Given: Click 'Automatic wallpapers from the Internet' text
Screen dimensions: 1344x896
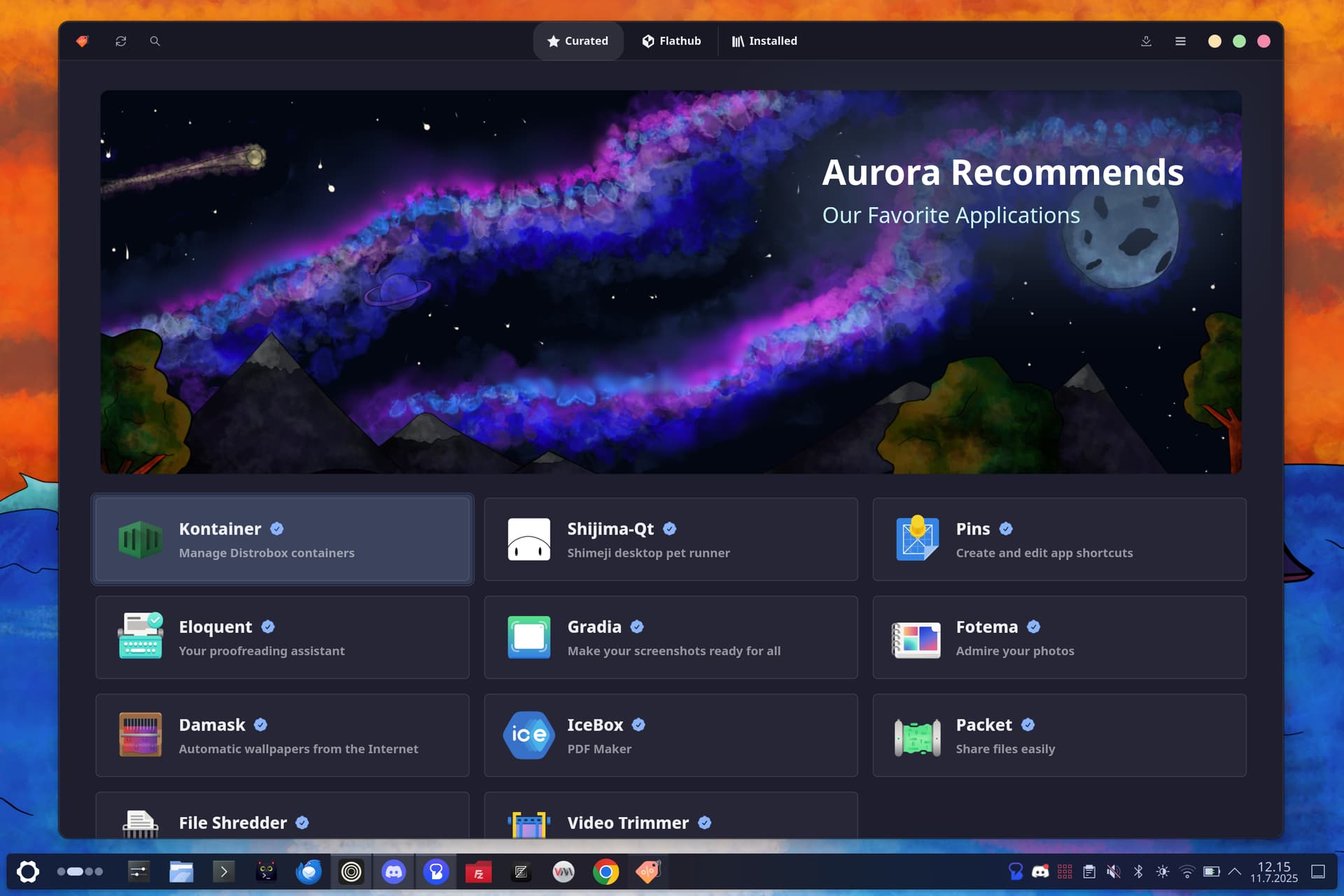Looking at the screenshot, I should pyautogui.click(x=298, y=749).
